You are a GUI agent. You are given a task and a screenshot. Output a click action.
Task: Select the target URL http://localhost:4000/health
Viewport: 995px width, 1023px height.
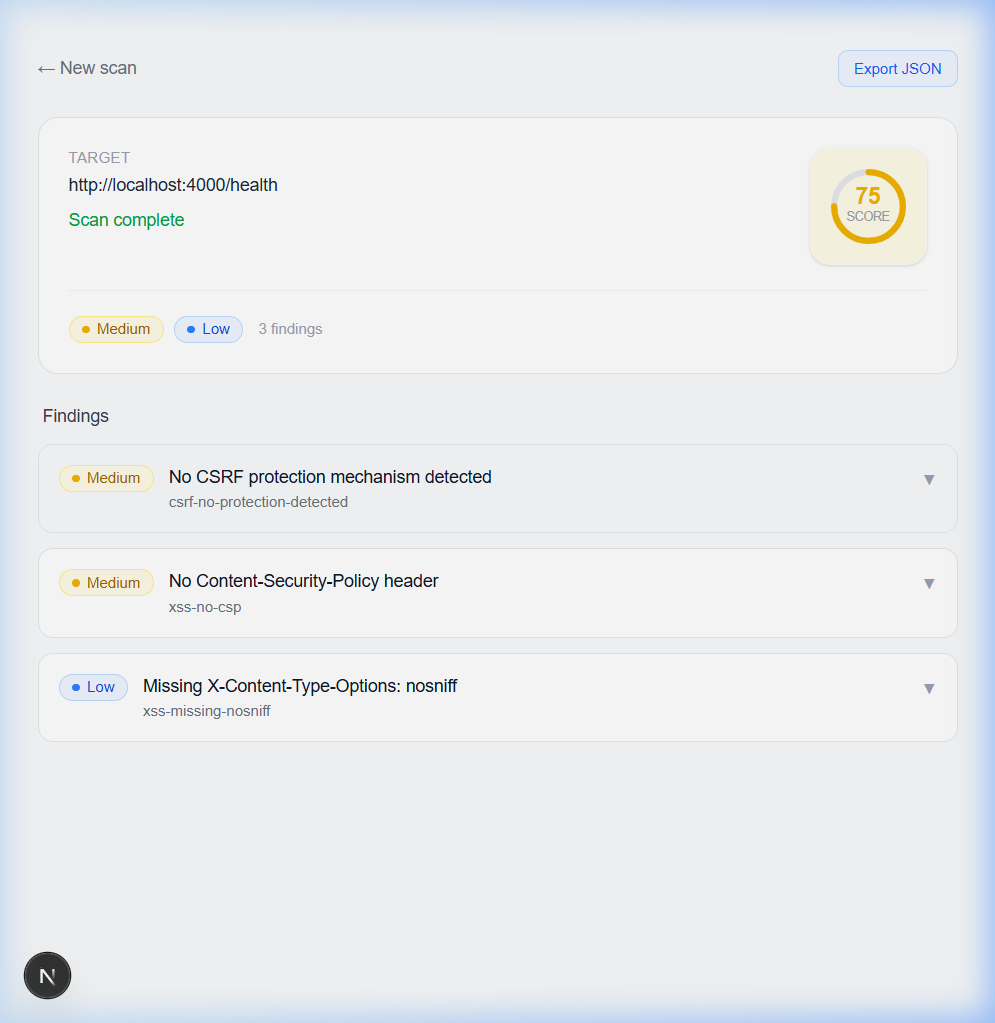(173, 185)
